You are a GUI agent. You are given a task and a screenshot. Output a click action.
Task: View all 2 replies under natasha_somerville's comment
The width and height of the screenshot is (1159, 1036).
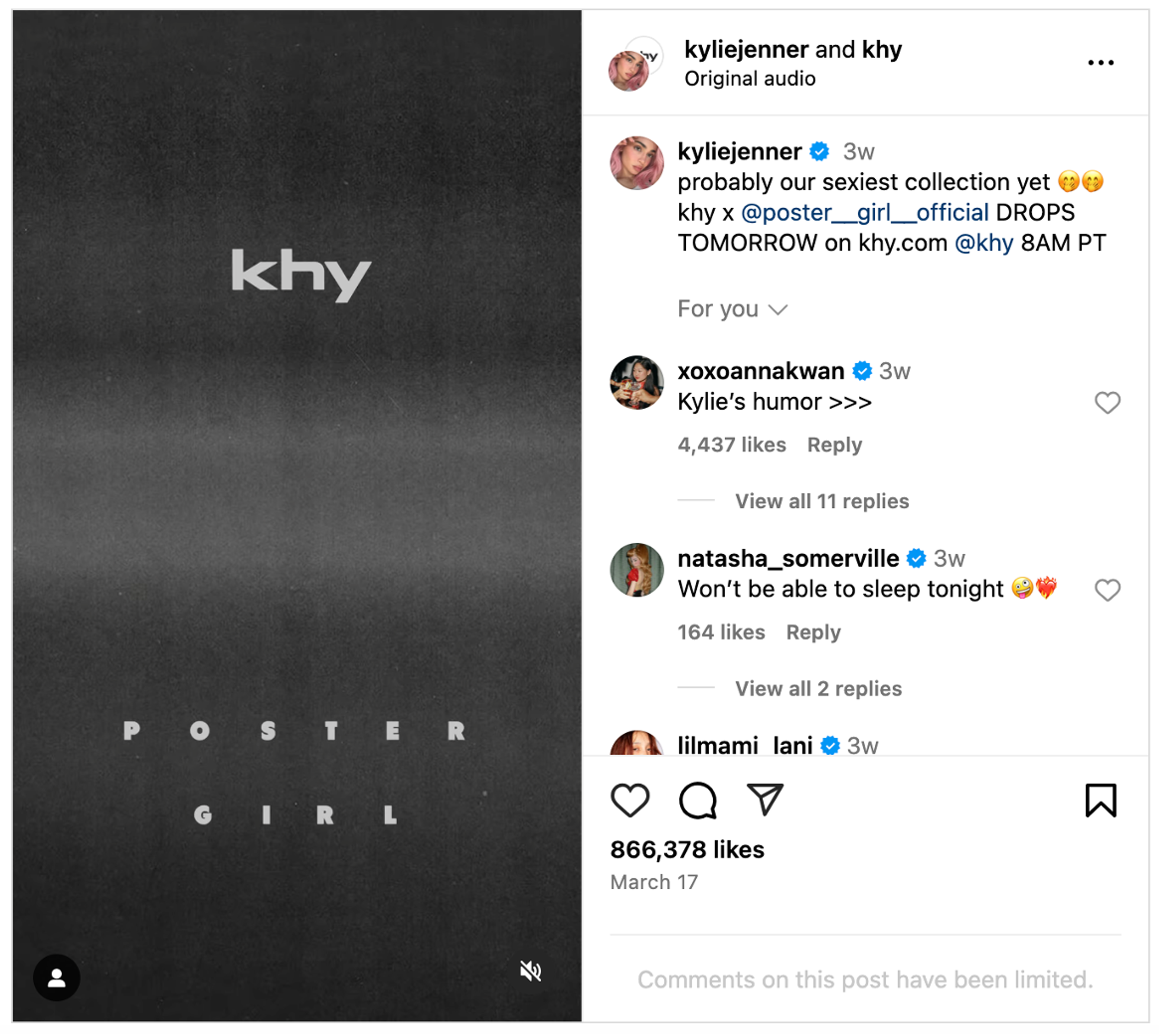pos(818,688)
